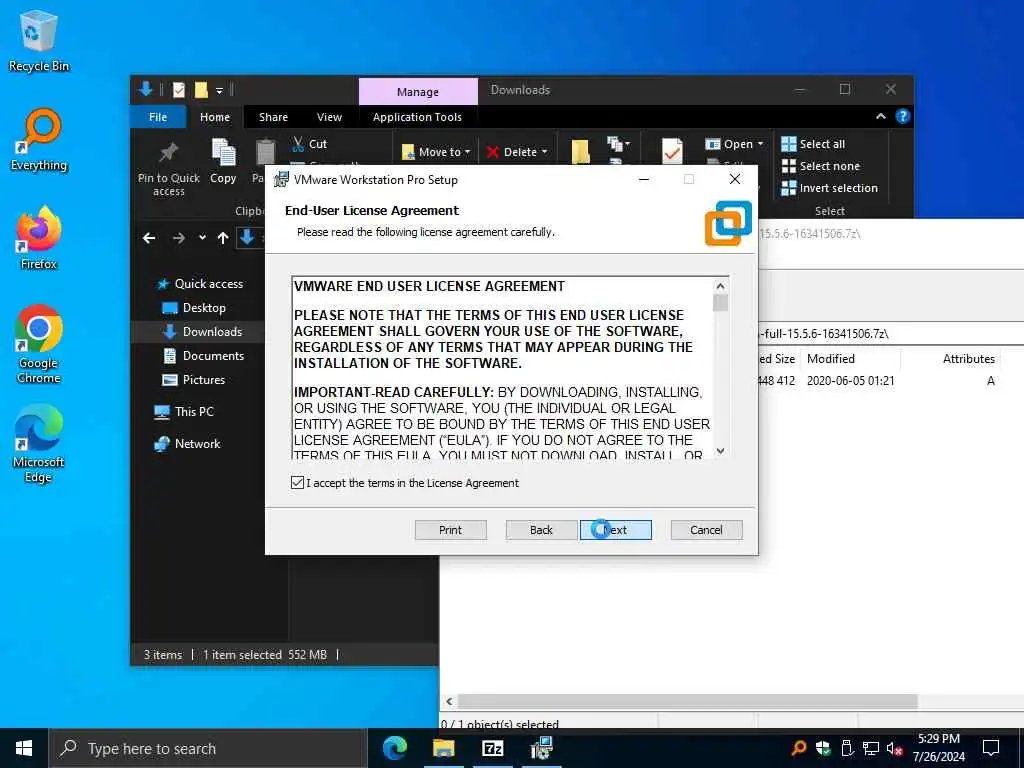The image size is (1024, 768).
Task: Click the Windows Start button
Action: click(24, 748)
